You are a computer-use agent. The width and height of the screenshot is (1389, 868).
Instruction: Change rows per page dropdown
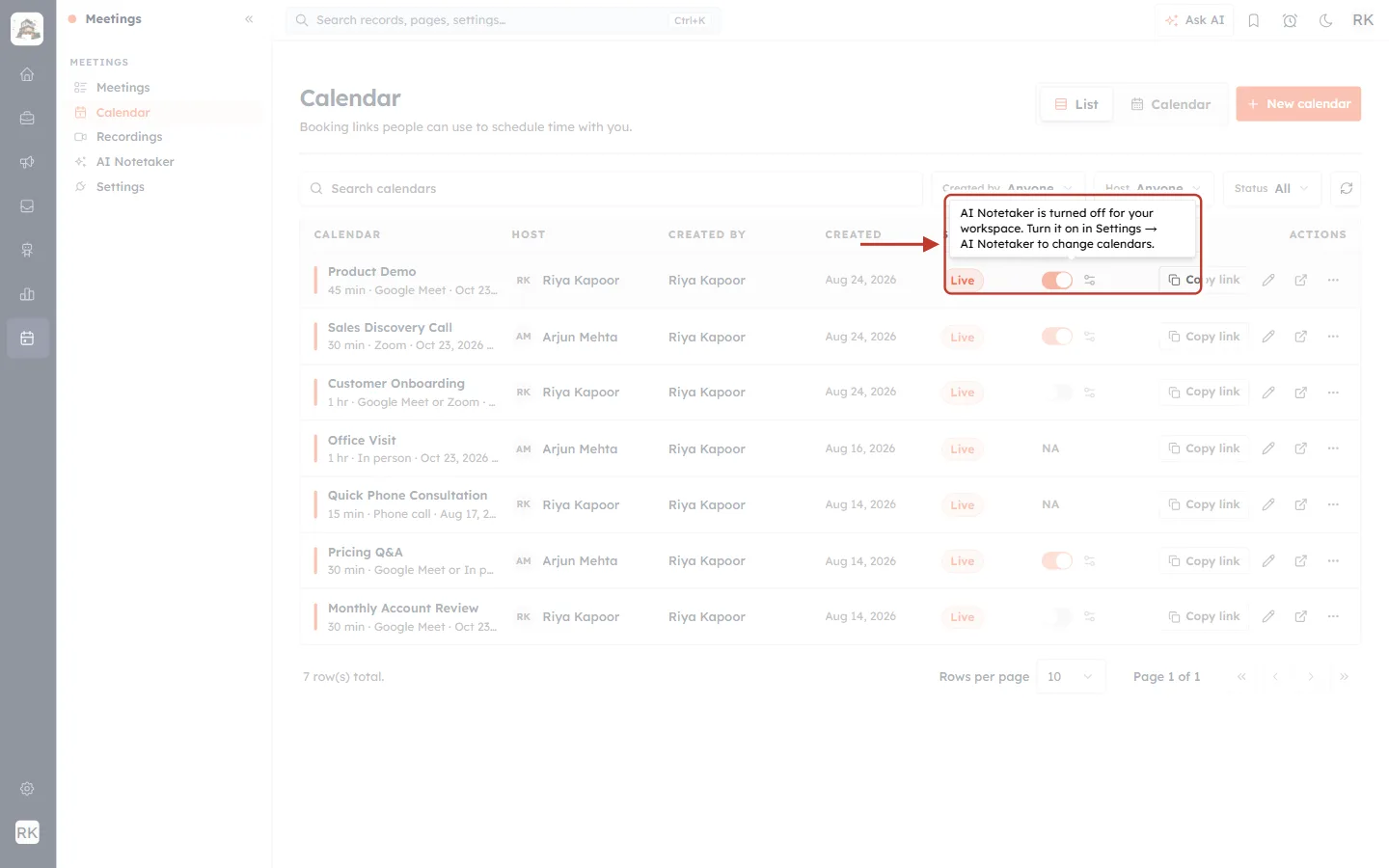[1071, 677]
